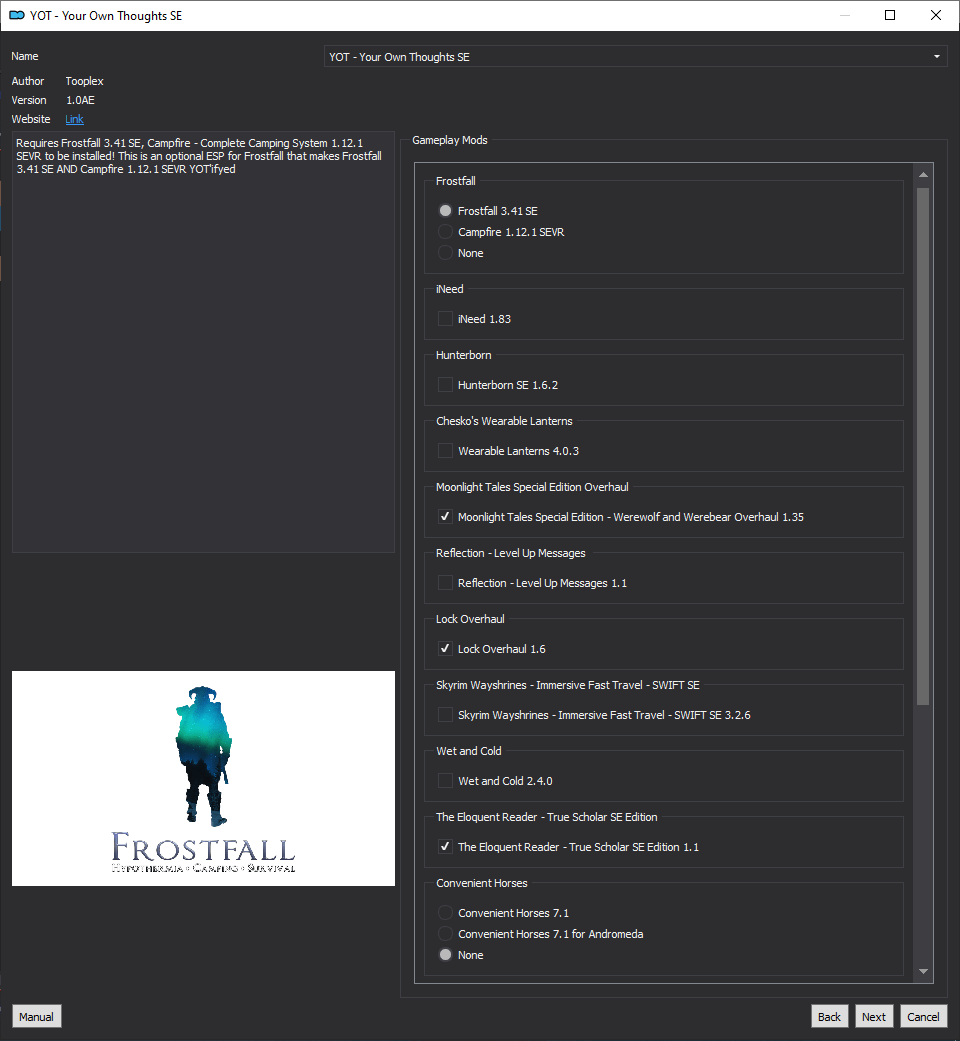Click the Frostfall group label
Screen dimensions: 960x1041
[x=455, y=181]
